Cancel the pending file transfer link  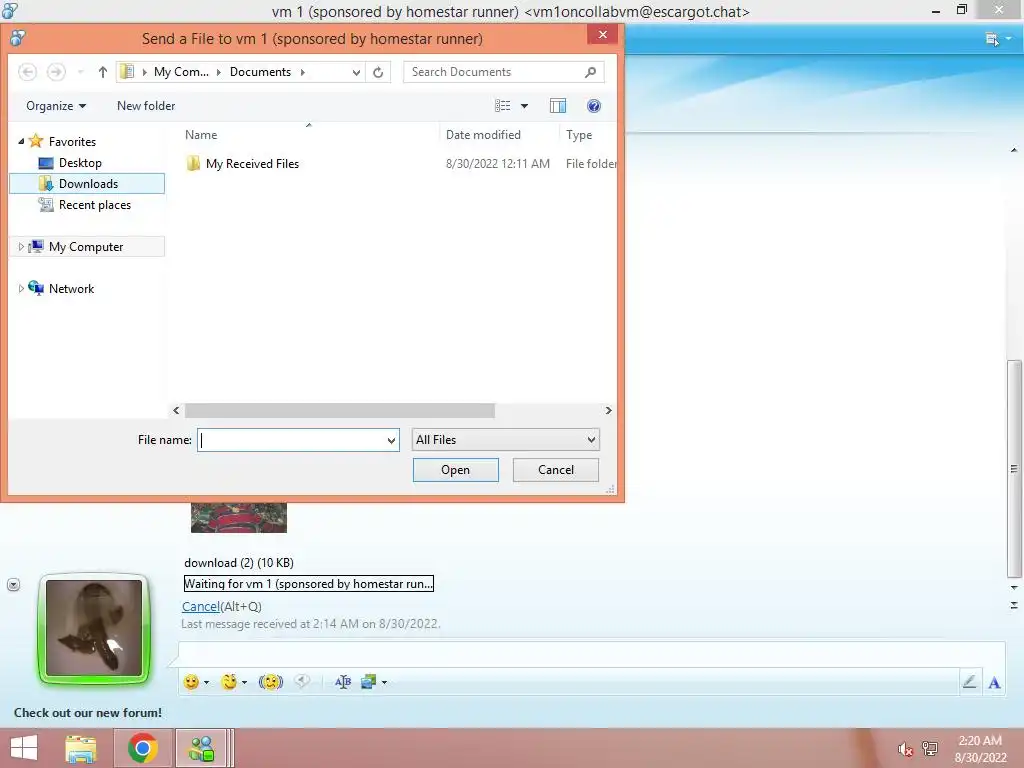tap(200, 607)
